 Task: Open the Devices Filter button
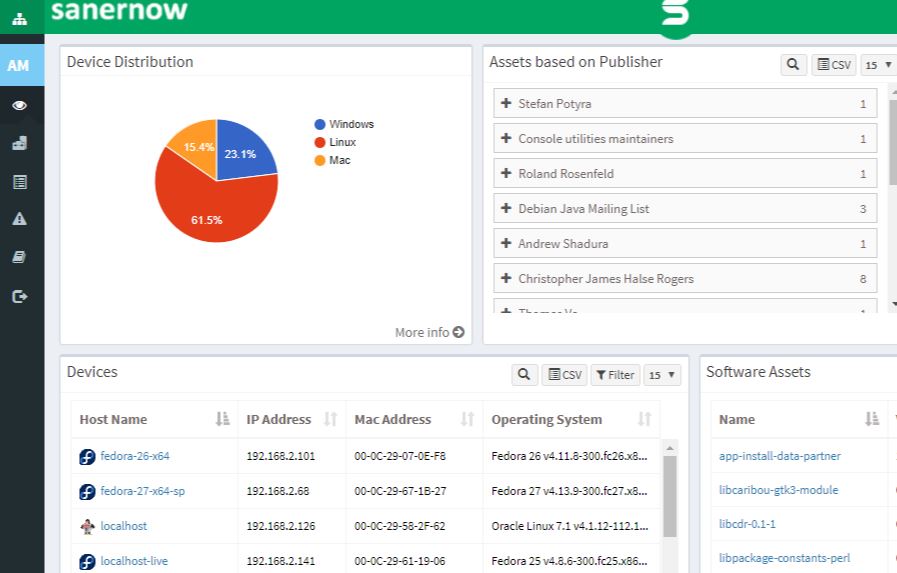tap(615, 375)
